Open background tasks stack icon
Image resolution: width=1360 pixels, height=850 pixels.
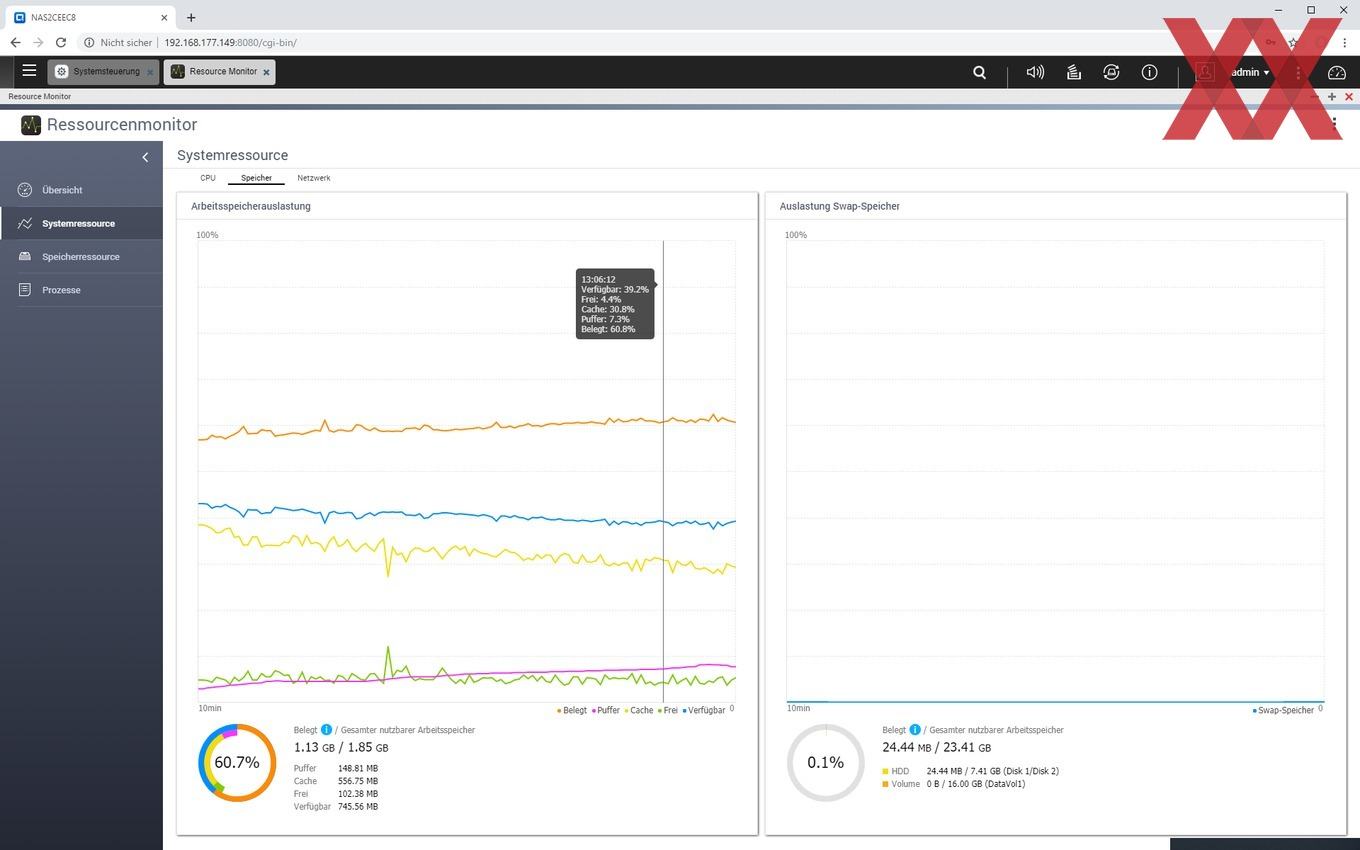[1073, 72]
